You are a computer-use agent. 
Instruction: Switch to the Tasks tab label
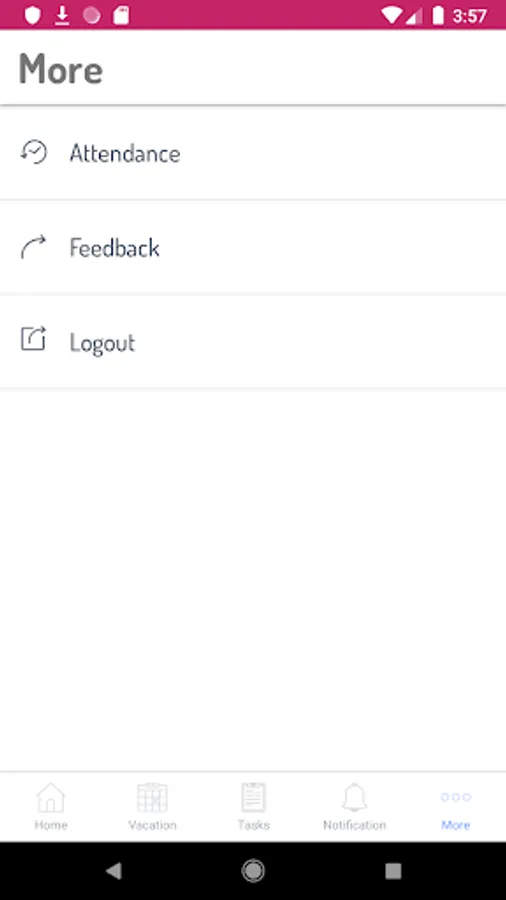(x=254, y=825)
